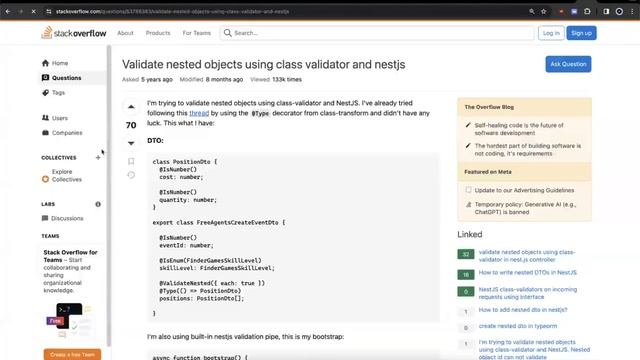Click the Sign up button
This screenshot has height=360, width=640.
[581, 33]
